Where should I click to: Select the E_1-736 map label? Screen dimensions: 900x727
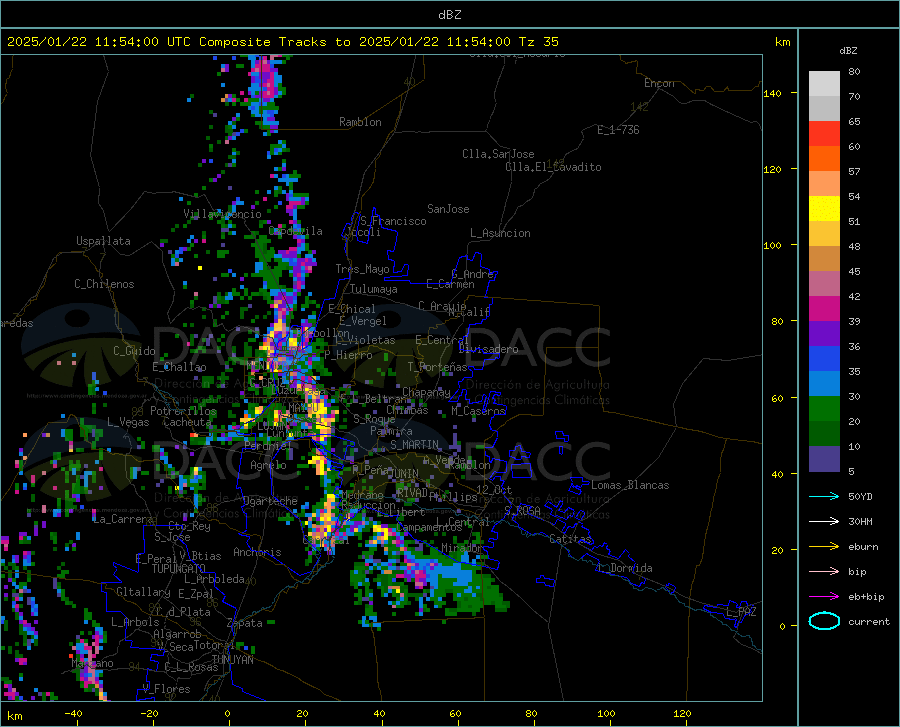(618, 130)
